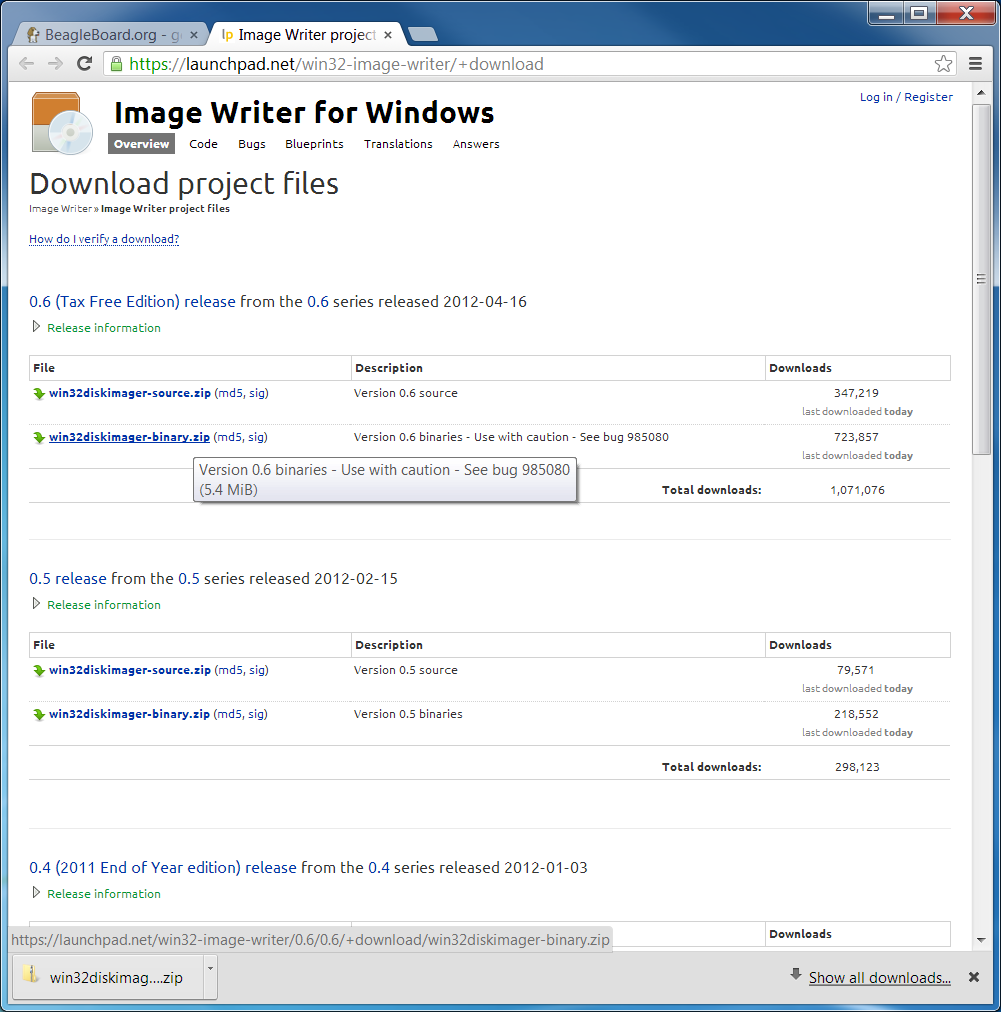The image size is (1001, 1012).
Task: Open 'How do I verify a download?' link
Action: 104,239
